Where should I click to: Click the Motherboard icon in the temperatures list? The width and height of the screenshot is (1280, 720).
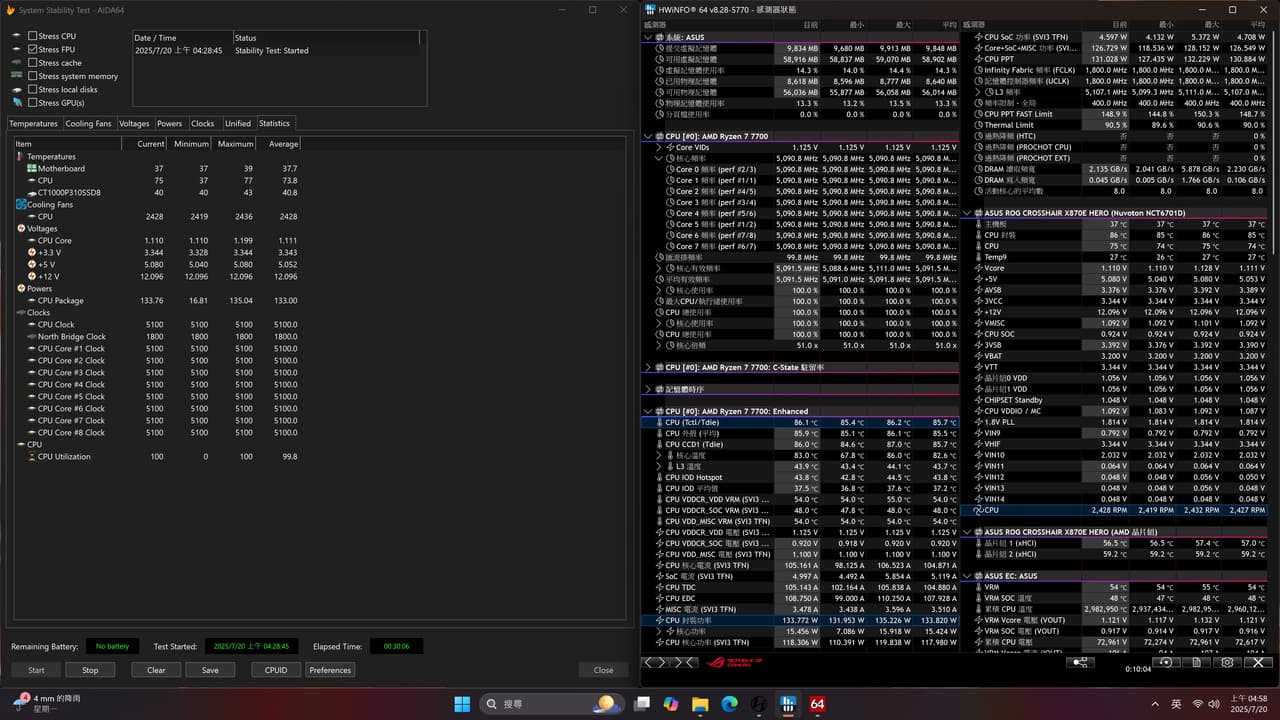tap(31, 169)
